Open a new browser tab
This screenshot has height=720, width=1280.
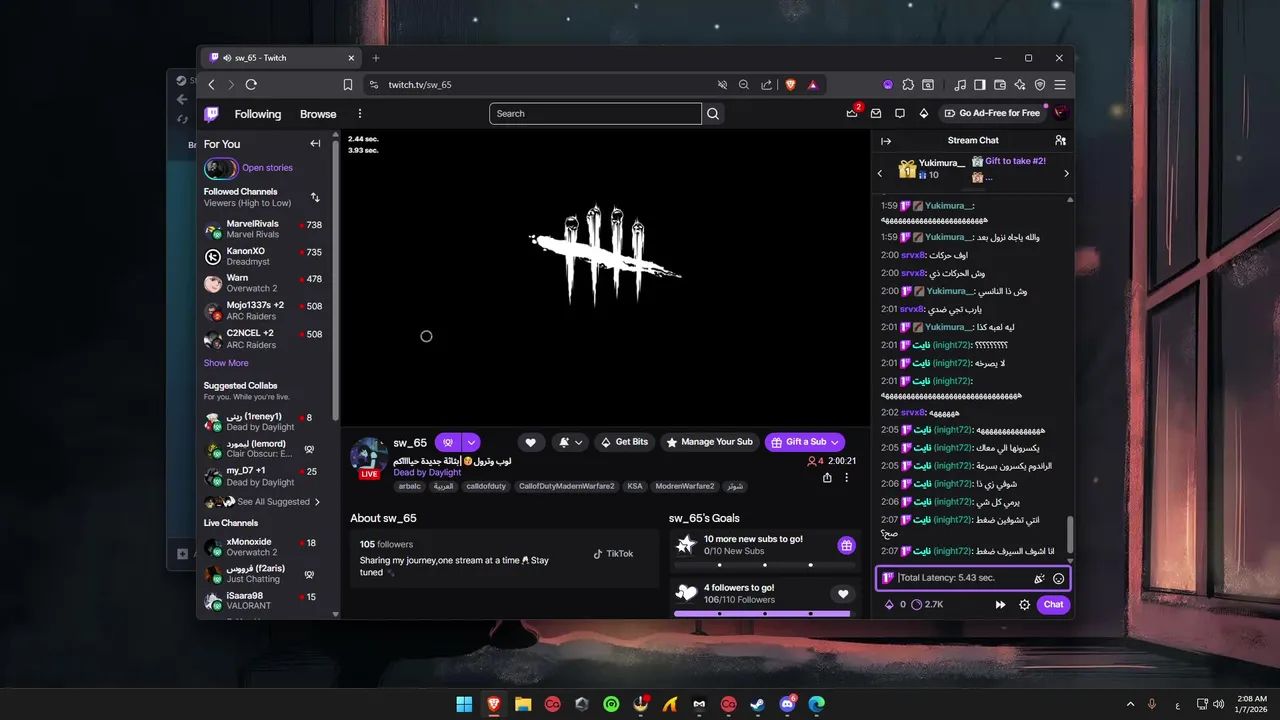point(376,58)
